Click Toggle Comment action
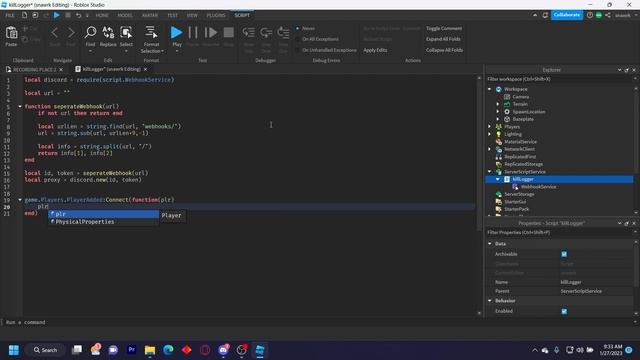640x360 pixels. (444, 28)
